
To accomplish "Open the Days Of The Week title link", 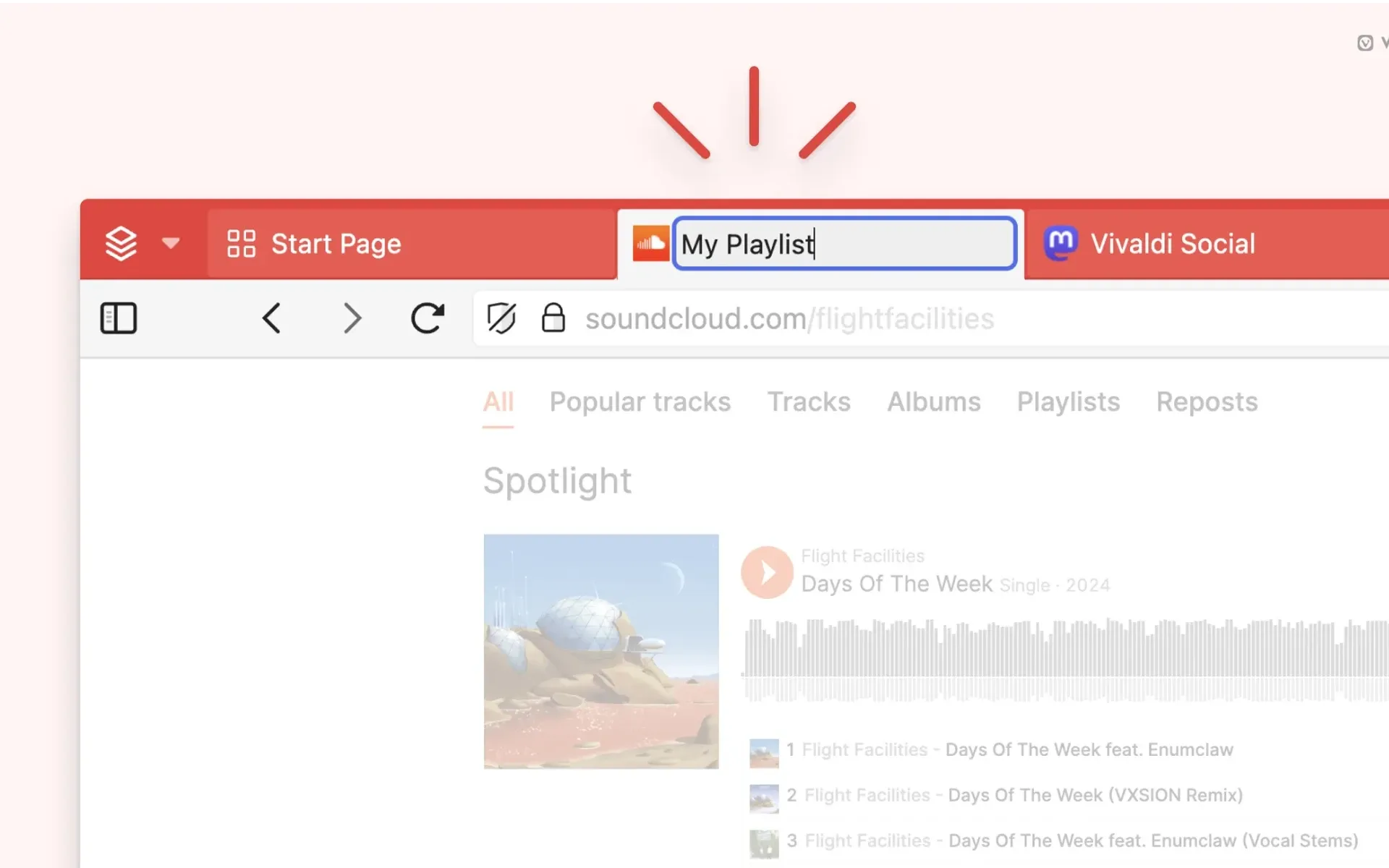I will pos(896,584).
